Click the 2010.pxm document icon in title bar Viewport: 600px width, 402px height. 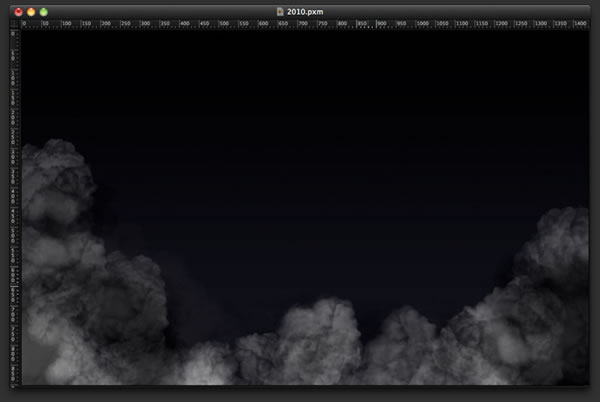pyautogui.click(x=280, y=12)
